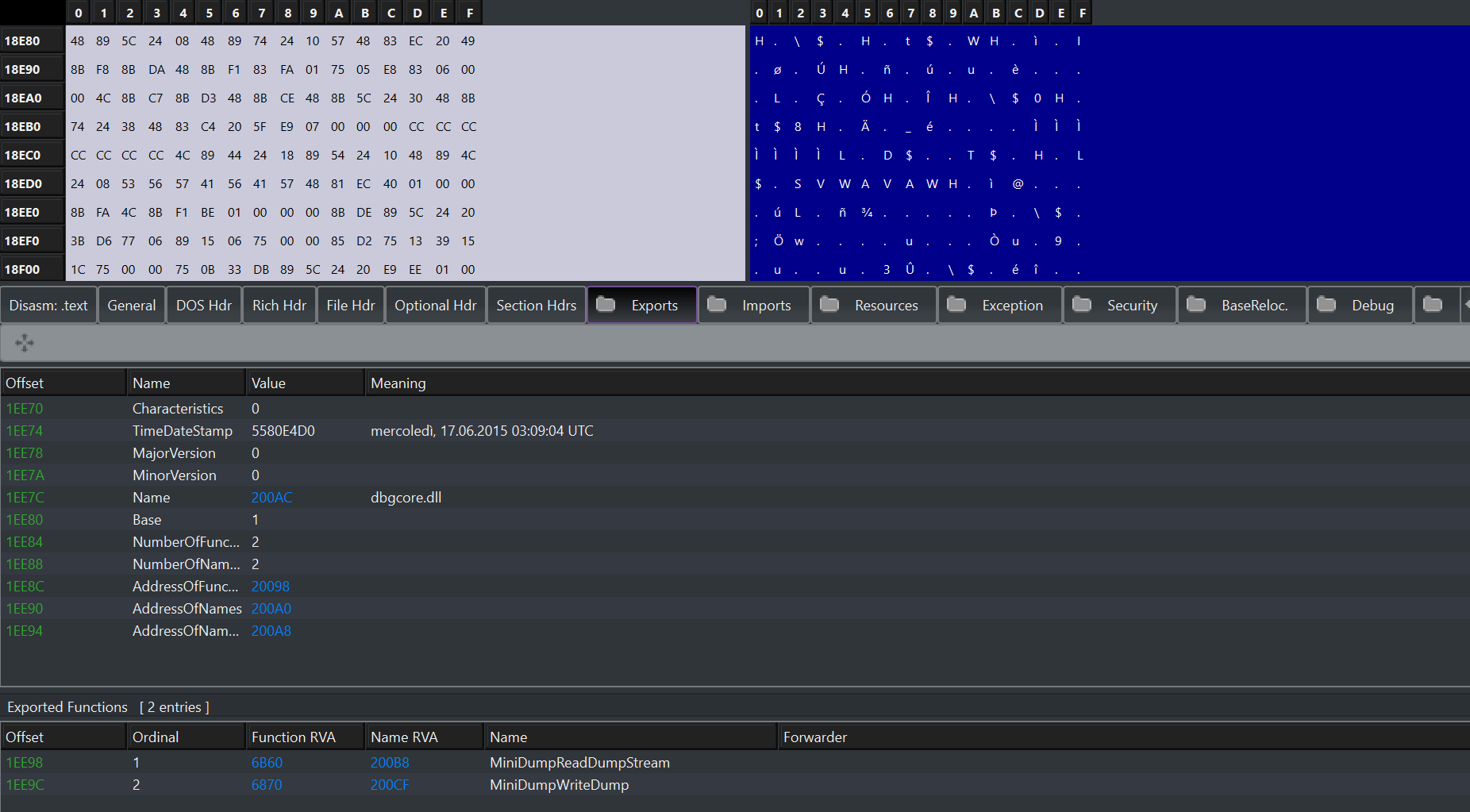1470x812 pixels.
Task: Select the MiniDumpReadDumpStream export name
Action: click(579, 763)
